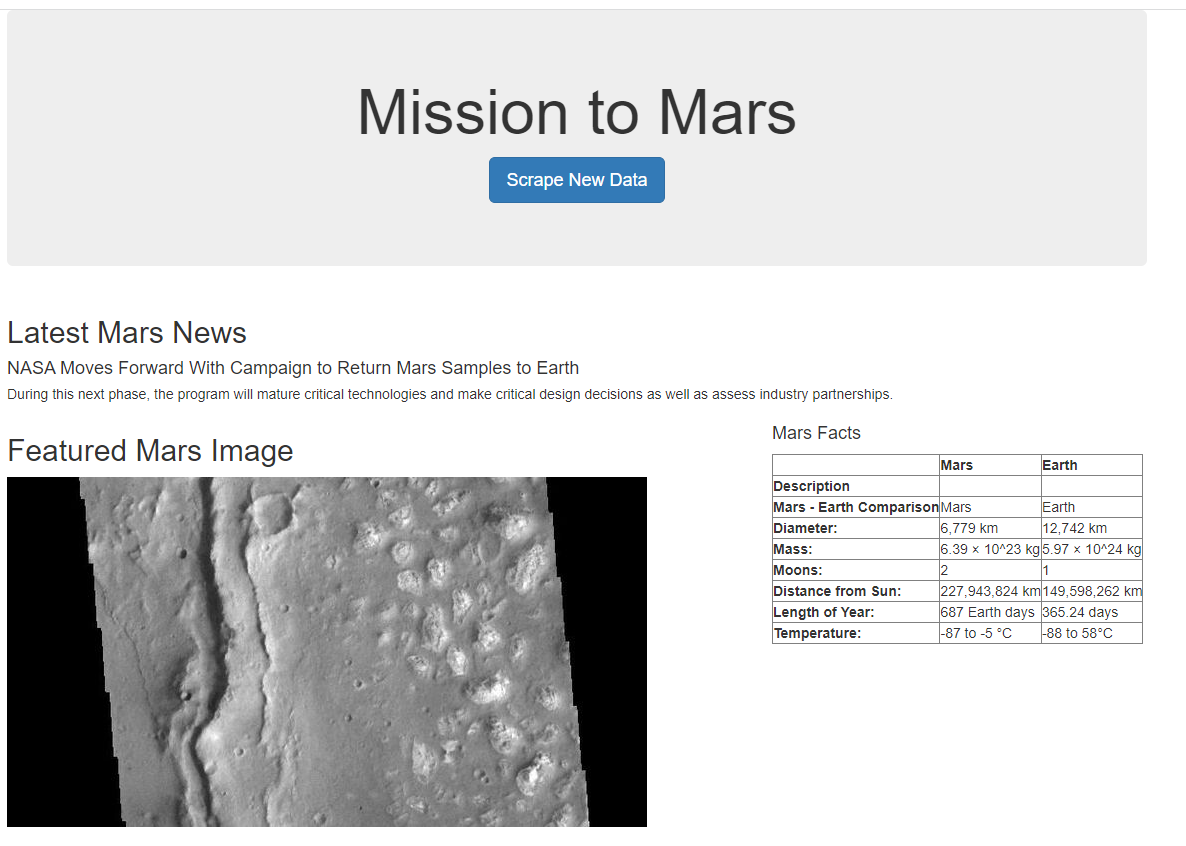Select the Moons row label

click(799, 569)
